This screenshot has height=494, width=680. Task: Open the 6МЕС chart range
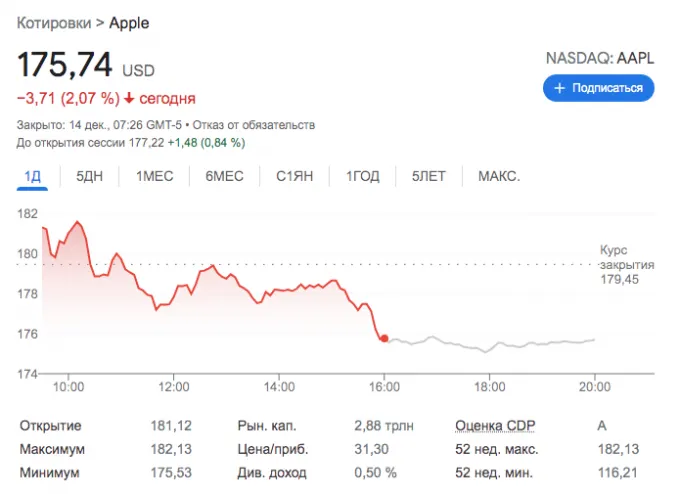pyautogui.click(x=224, y=176)
